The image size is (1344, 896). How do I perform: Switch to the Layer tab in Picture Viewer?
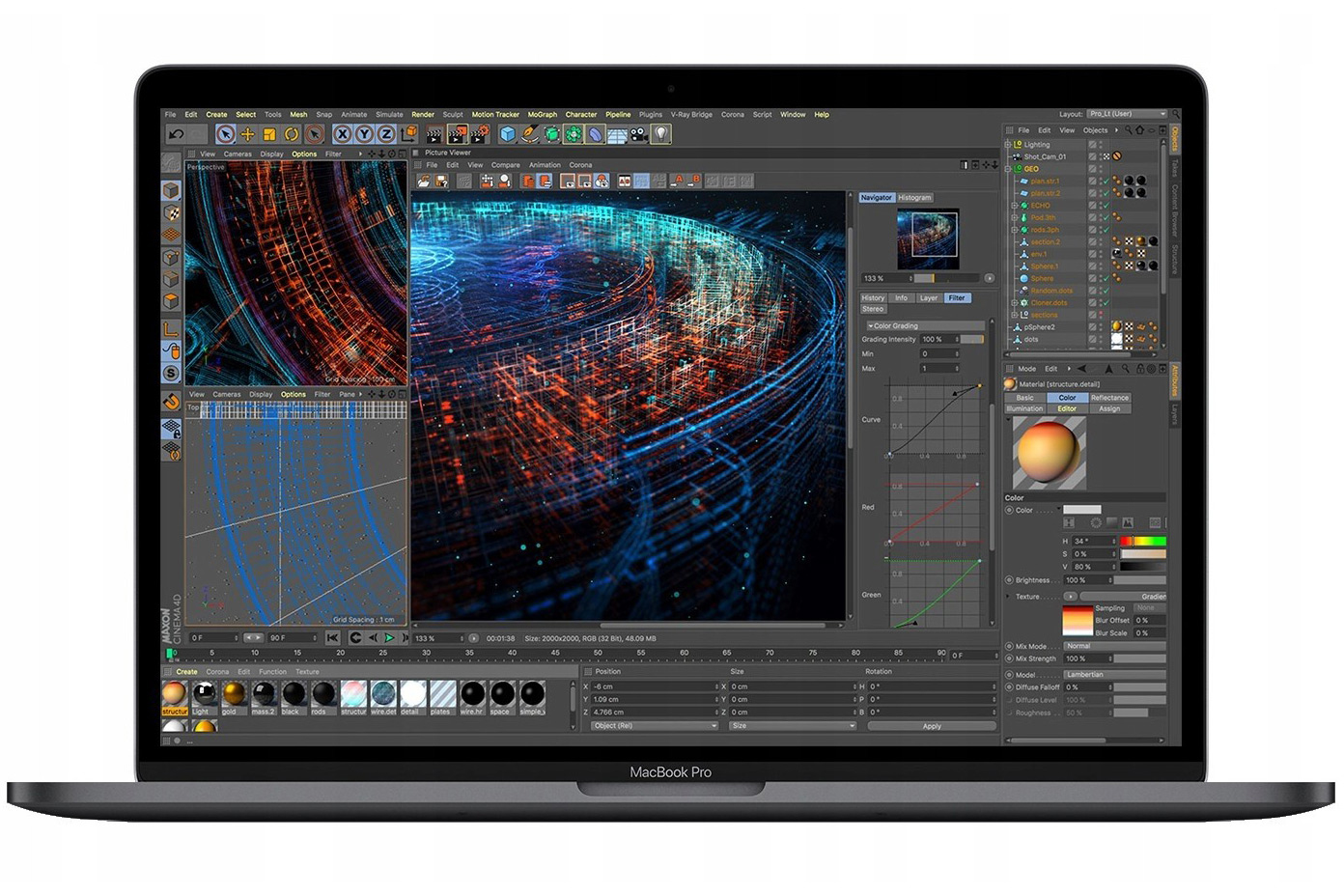tap(929, 298)
